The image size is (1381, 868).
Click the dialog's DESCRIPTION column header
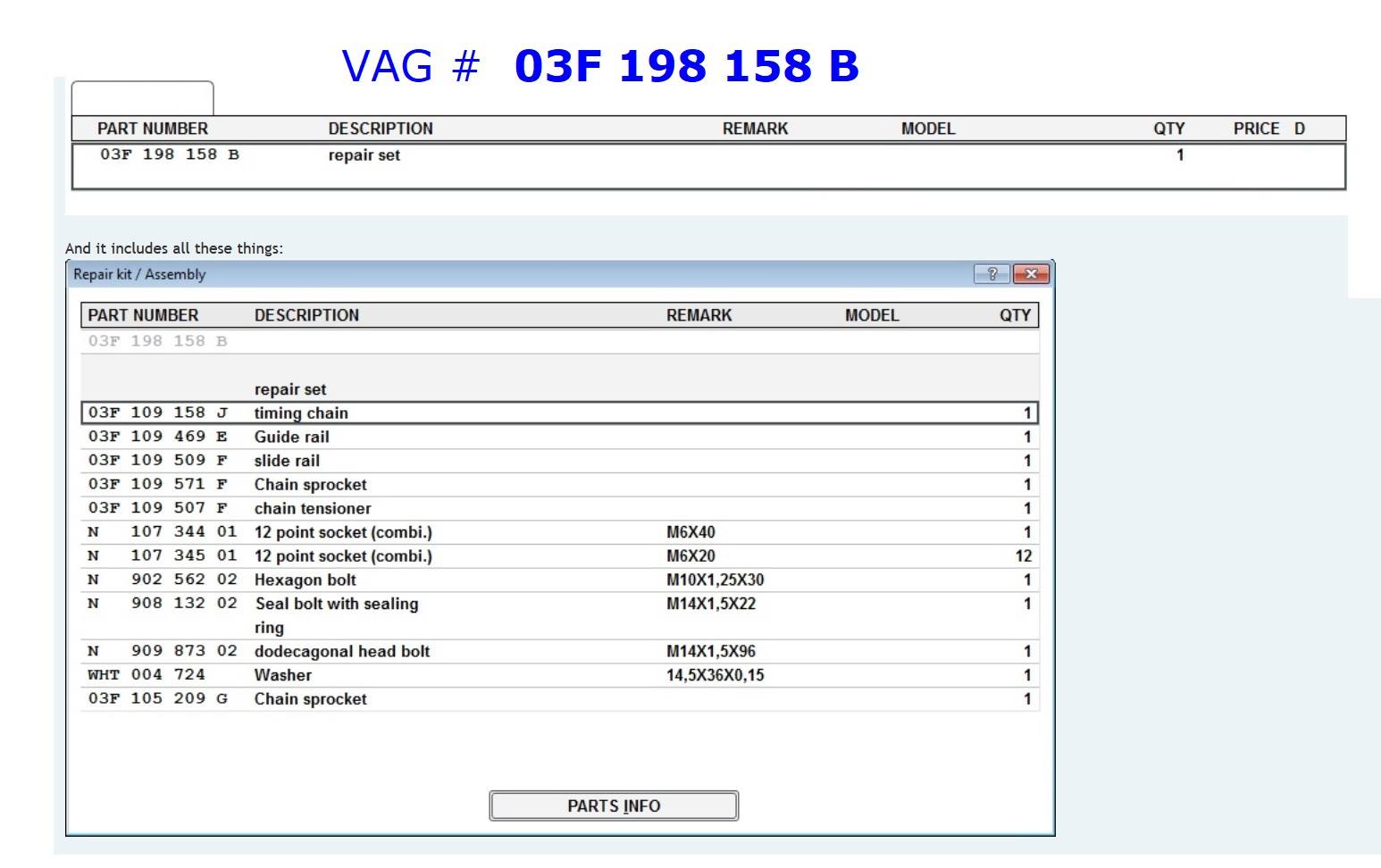(306, 315)
